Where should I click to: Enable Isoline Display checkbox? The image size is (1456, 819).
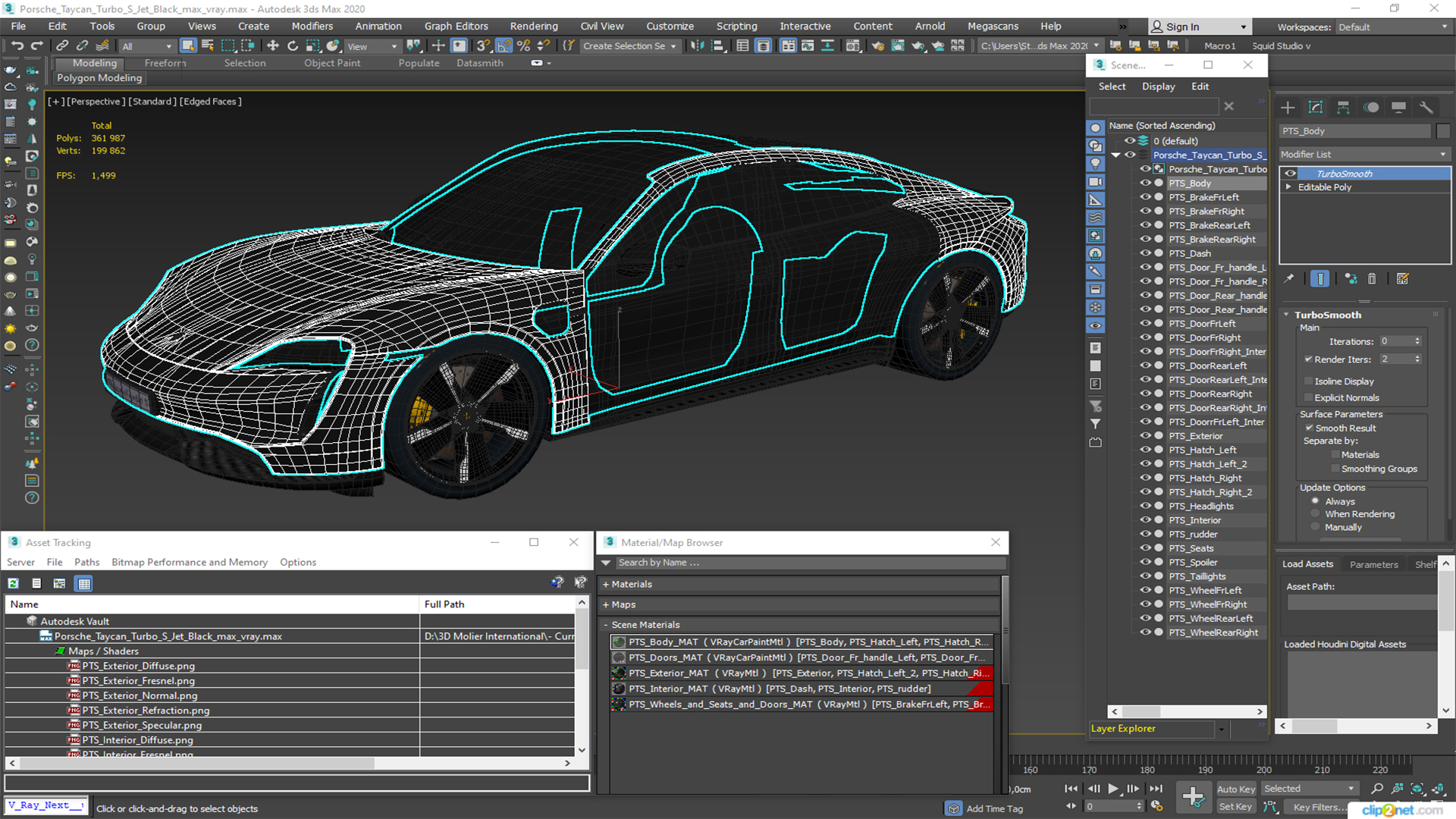click(x=1308, y=381)
